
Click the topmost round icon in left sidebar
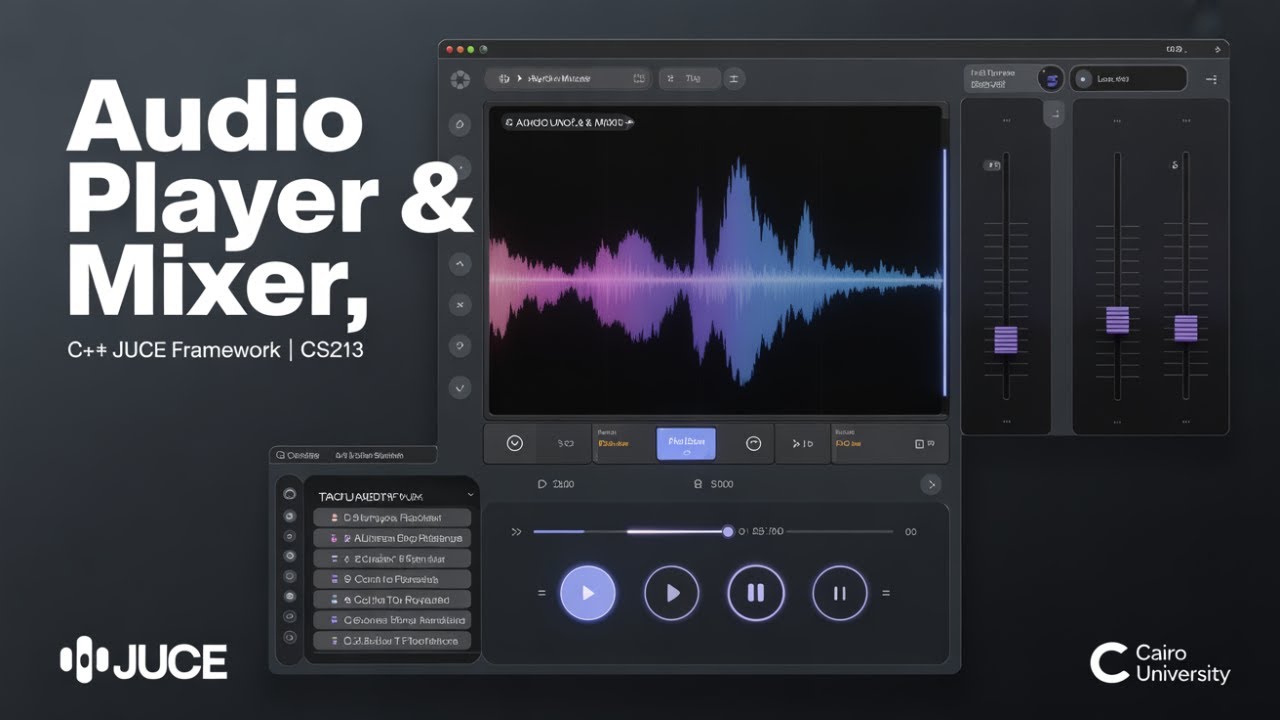pyautogui.click(x=460, y=125)
